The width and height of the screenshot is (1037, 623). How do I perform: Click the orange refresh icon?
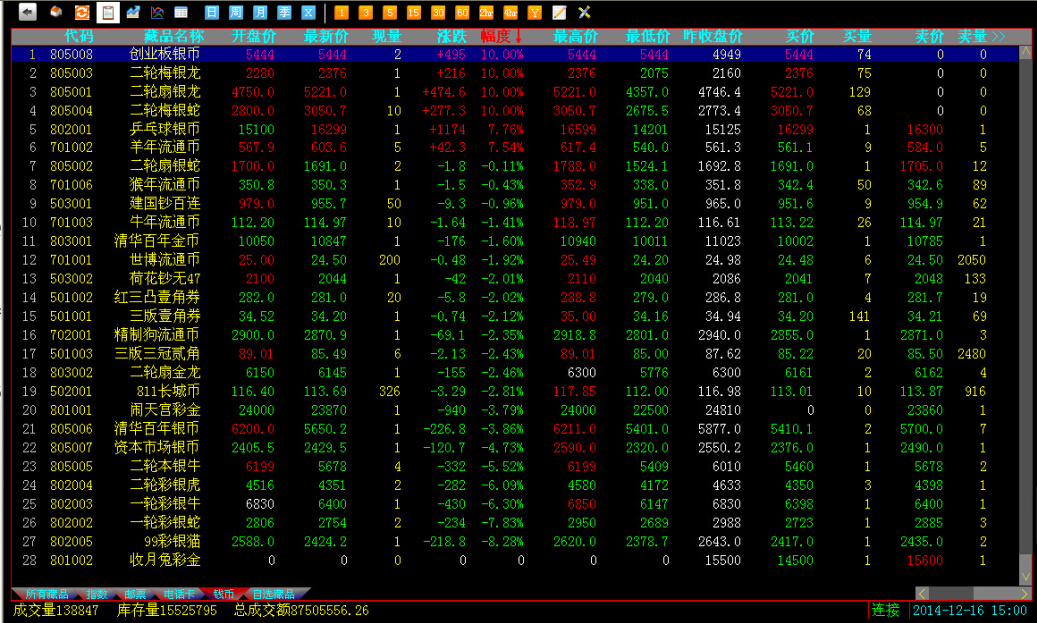[82, 12]
